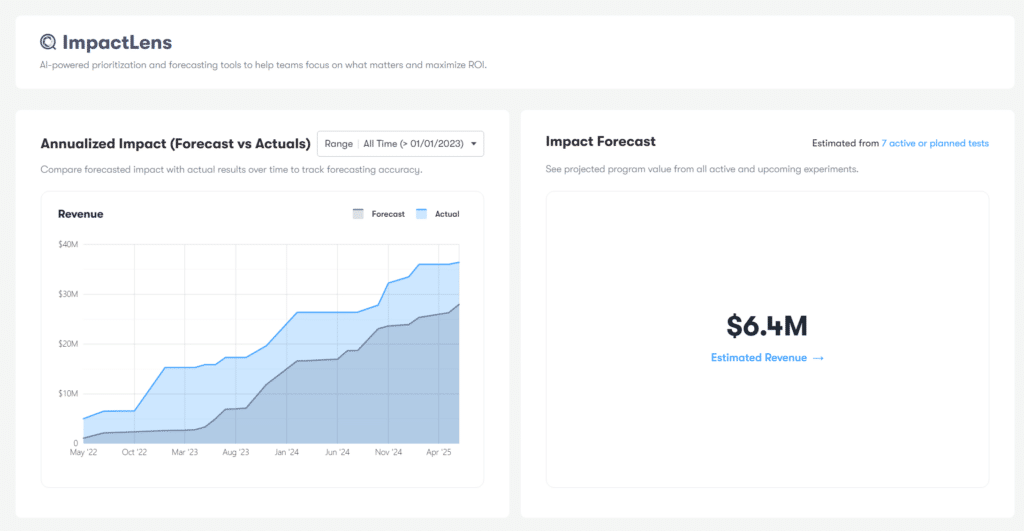Click the Jan '24 x-axis label

(286, 452)
